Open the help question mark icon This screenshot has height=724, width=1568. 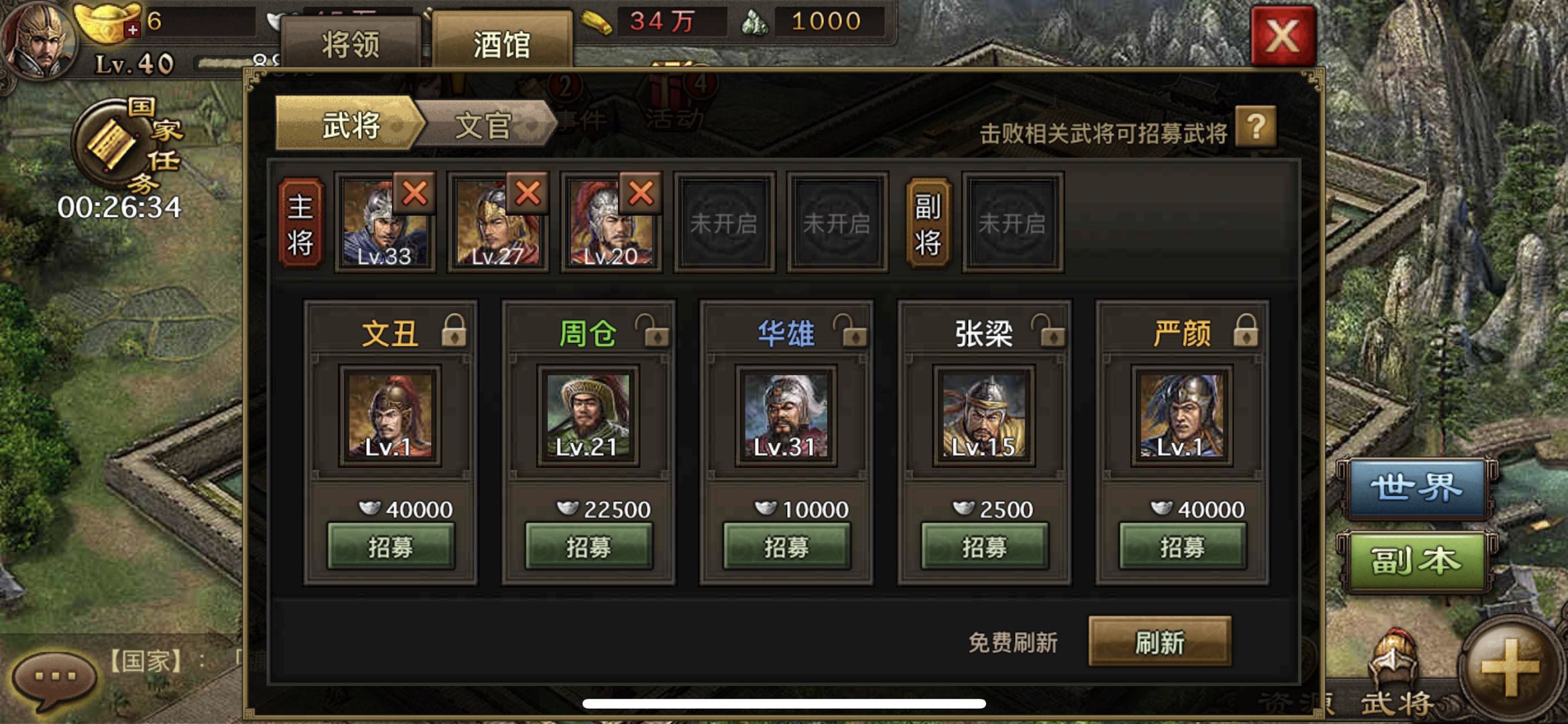(1256, 126)
